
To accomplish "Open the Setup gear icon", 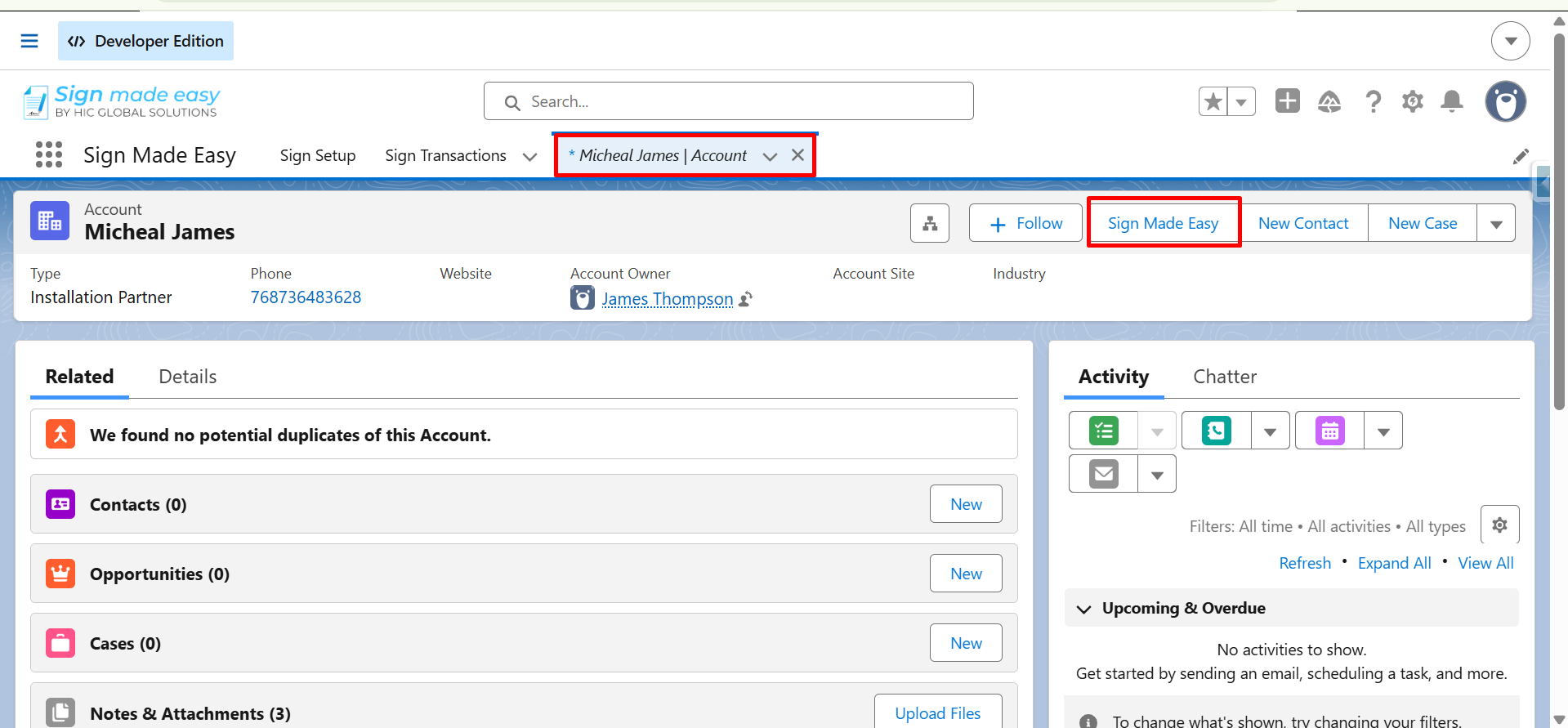I will tap(1413, 101).
